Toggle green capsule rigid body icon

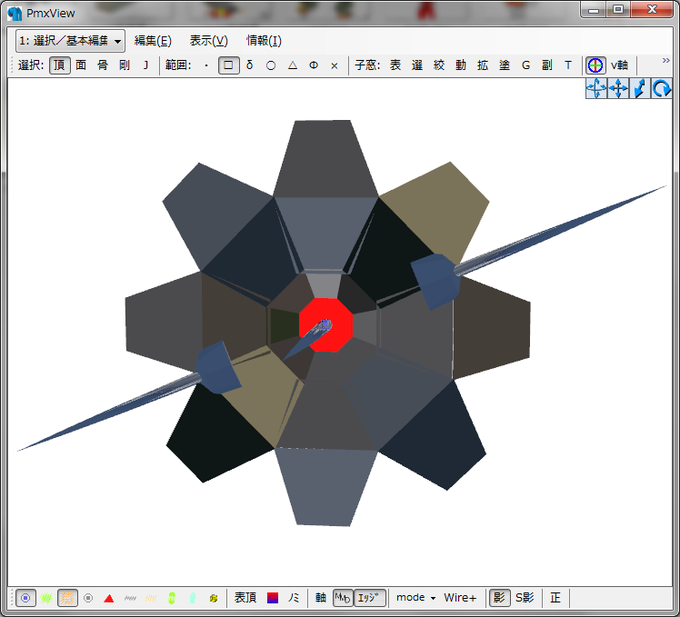pos(172,598)
